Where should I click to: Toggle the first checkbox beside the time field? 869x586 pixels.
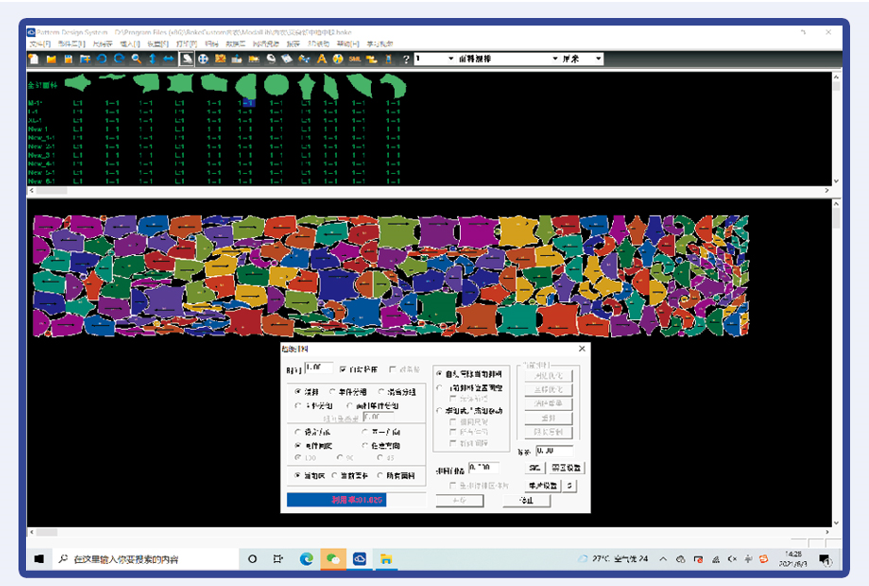coord(343,369)
